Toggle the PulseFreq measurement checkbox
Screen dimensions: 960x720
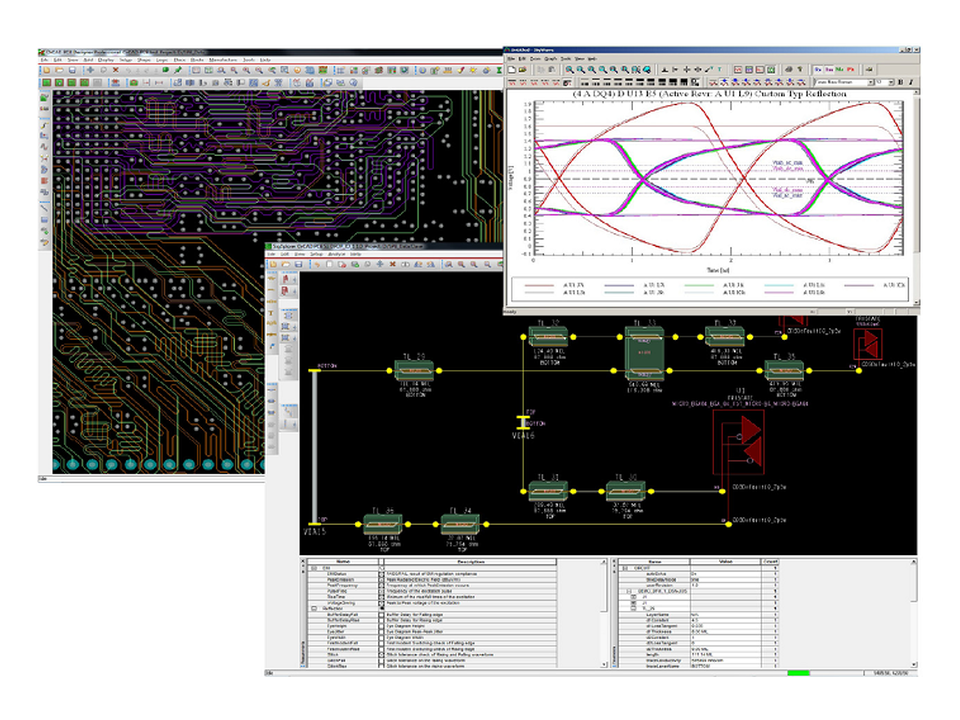(x=381, y=591)
